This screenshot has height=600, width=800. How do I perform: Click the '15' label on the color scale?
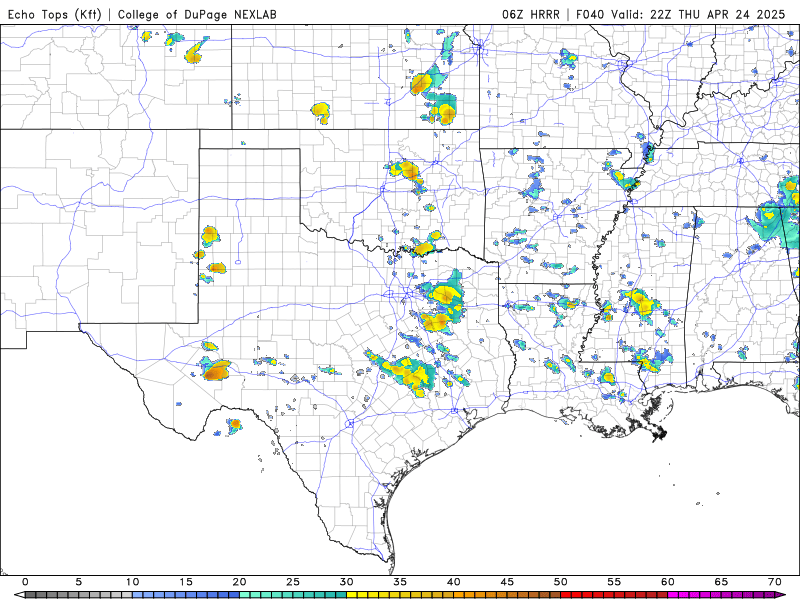coord(186,581)
